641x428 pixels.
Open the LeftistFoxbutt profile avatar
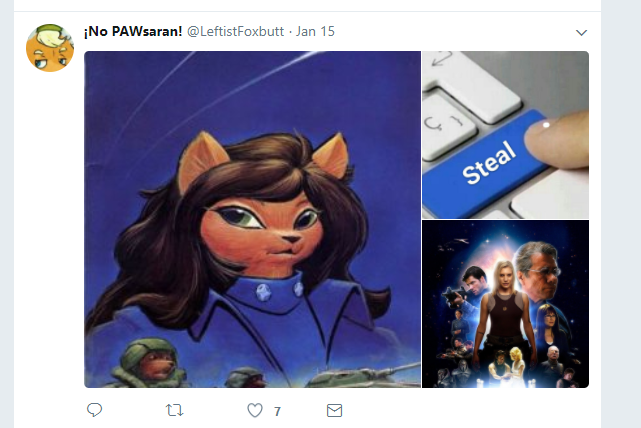50,48
